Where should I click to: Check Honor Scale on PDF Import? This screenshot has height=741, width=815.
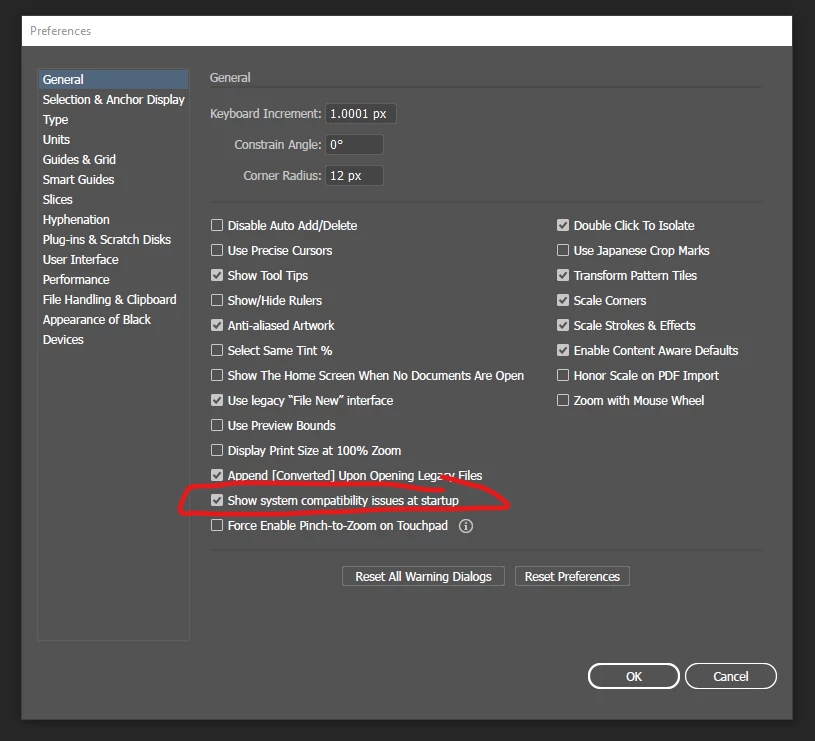tap(563, 375)
